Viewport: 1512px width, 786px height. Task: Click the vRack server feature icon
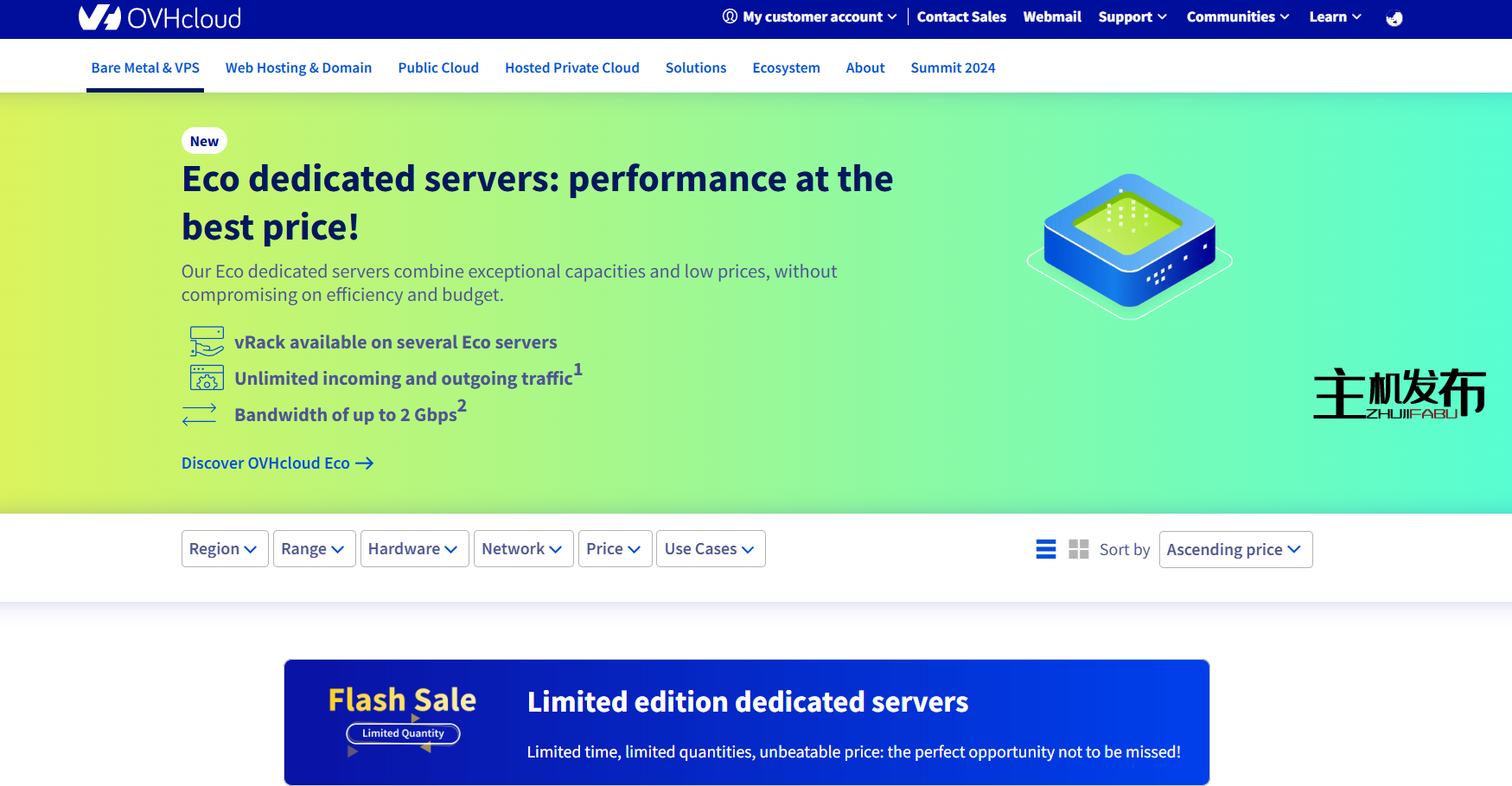pos(207,342)
